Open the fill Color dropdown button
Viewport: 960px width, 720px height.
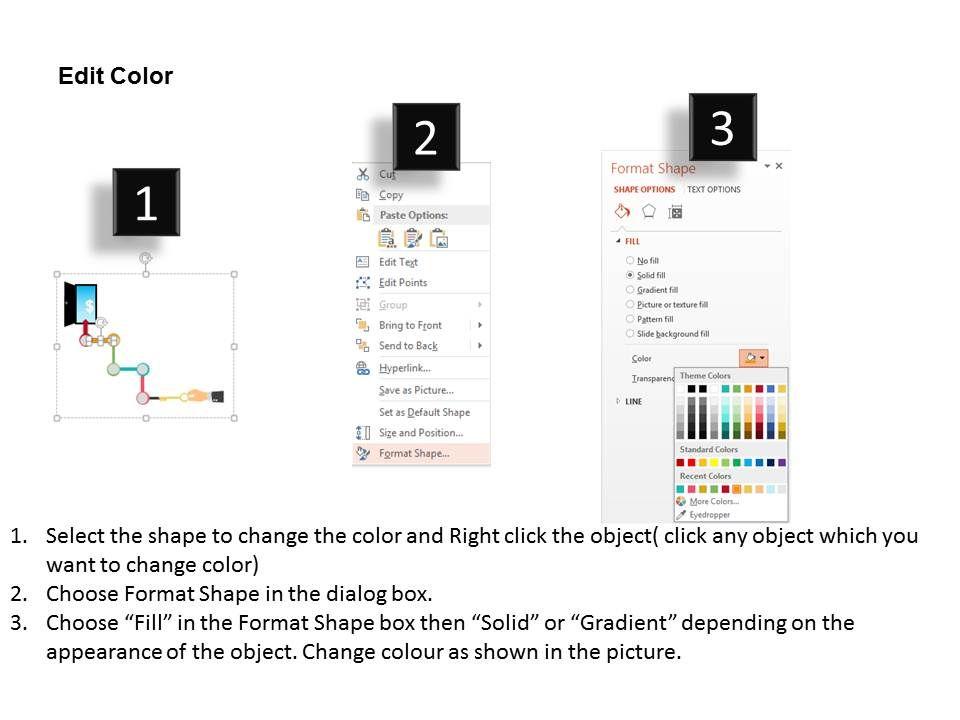[754, 357]
